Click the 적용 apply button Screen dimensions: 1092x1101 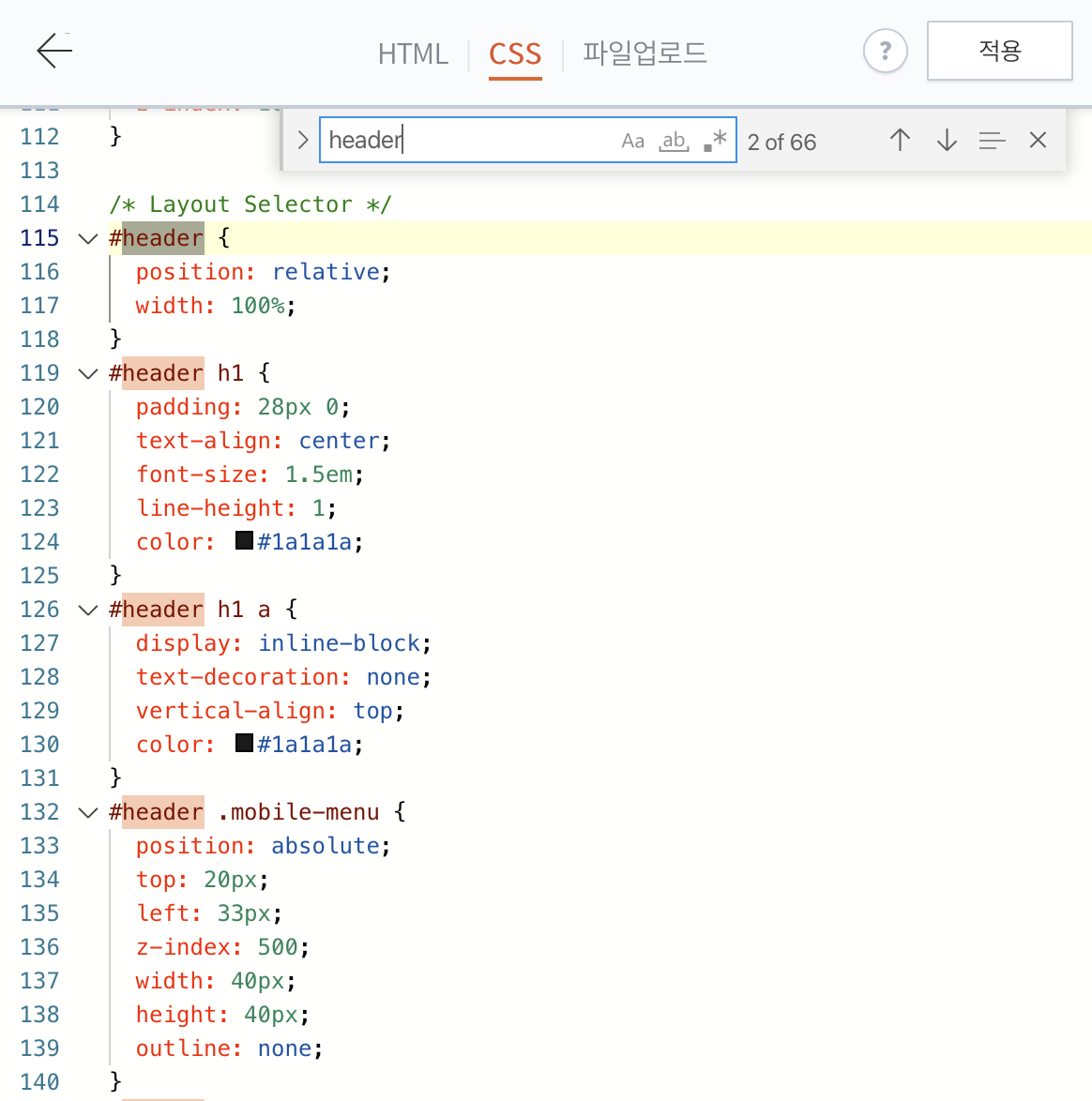[x=999, y=51]
